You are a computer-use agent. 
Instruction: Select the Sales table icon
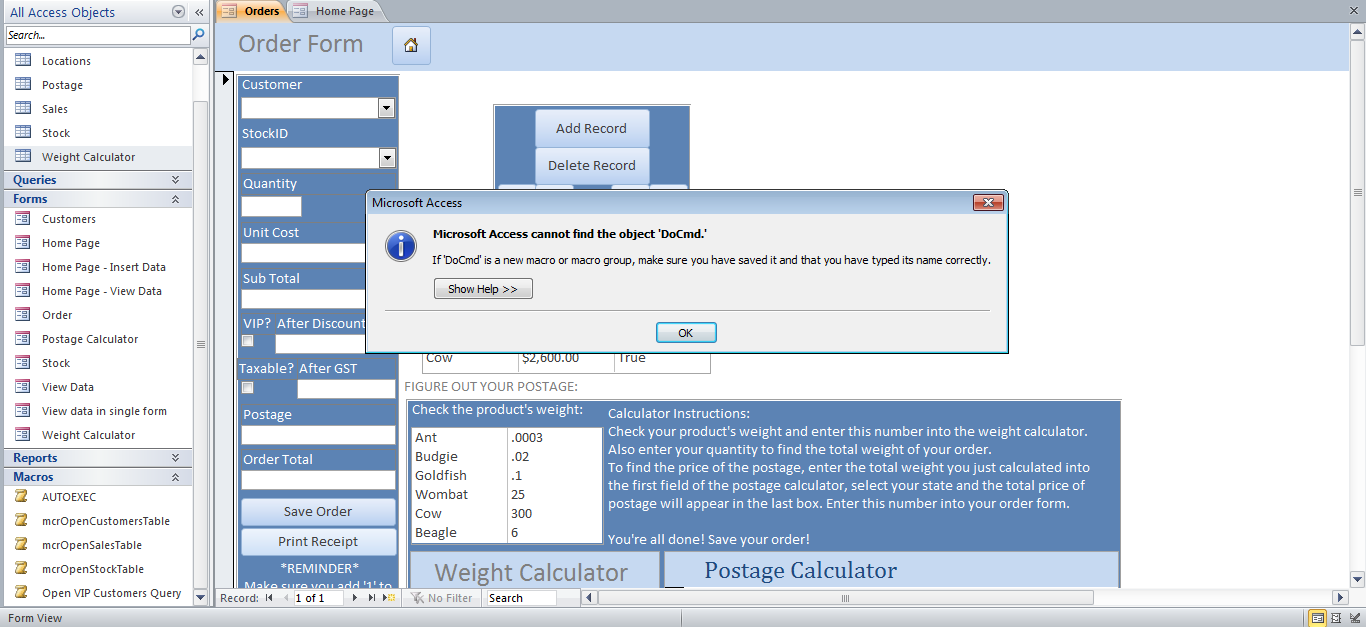(x=23, y=109)
